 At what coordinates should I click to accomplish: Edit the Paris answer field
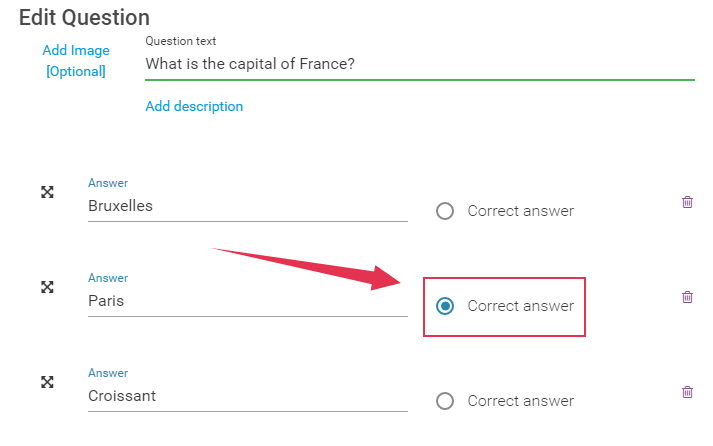(x=248, y=301)
